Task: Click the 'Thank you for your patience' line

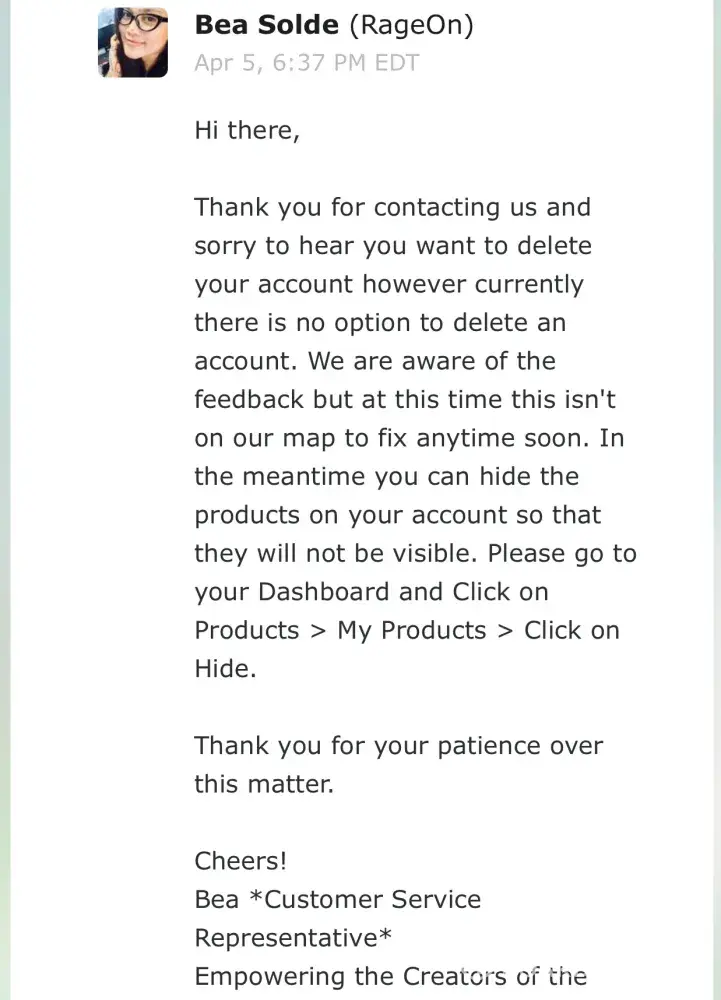Action: click(398, 746)
